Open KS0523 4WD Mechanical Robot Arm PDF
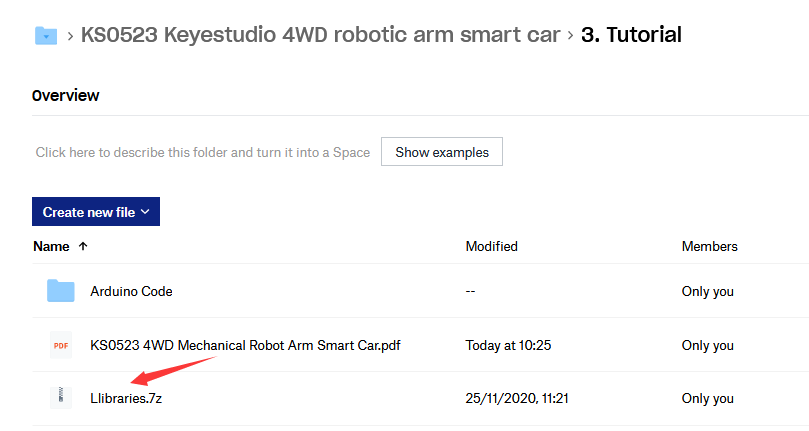This screenshot has height=431, width=809. coord(245,345)
